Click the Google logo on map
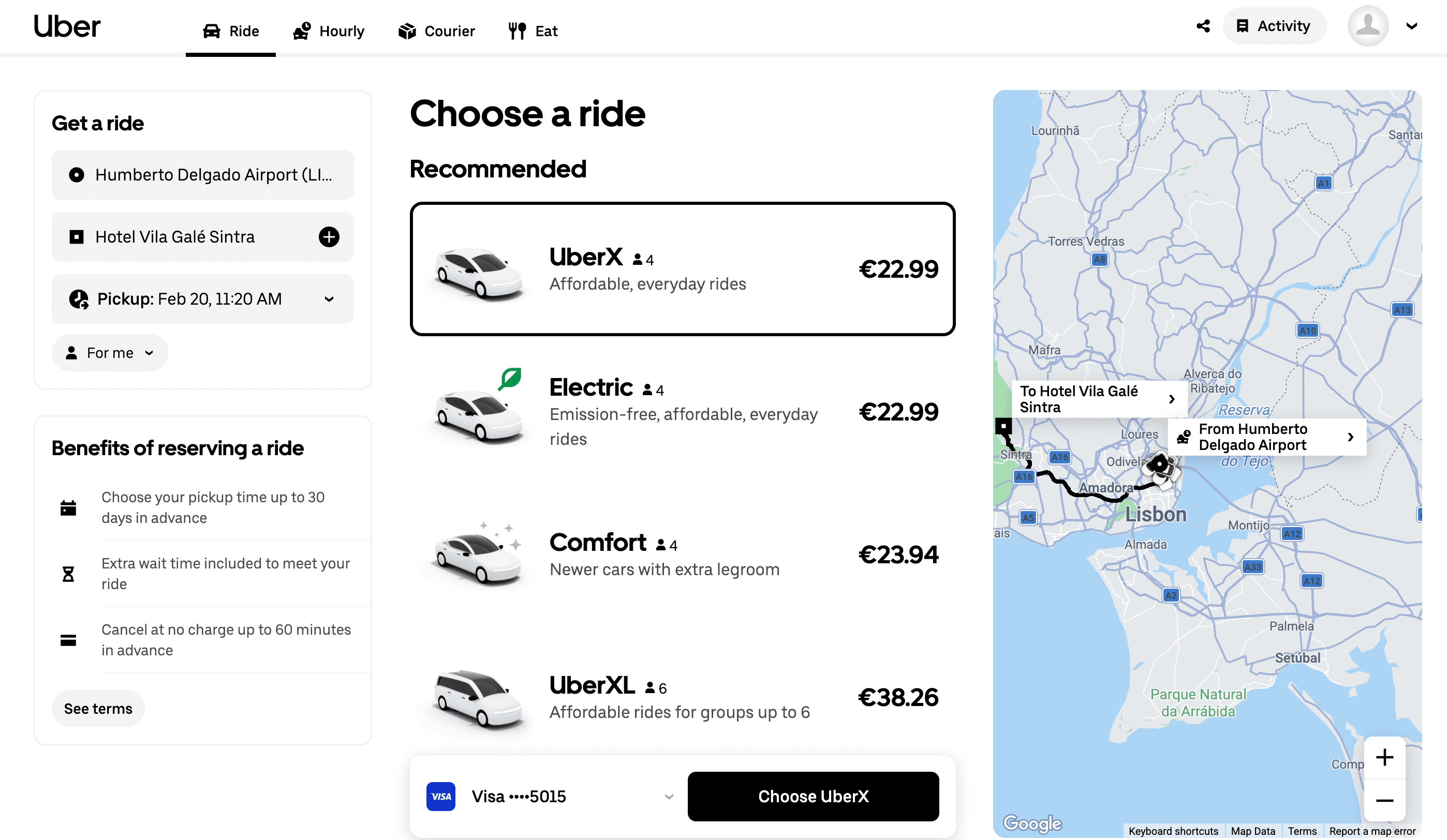Viewport: 1447px width, 840px height. [x=1032, y=823]
